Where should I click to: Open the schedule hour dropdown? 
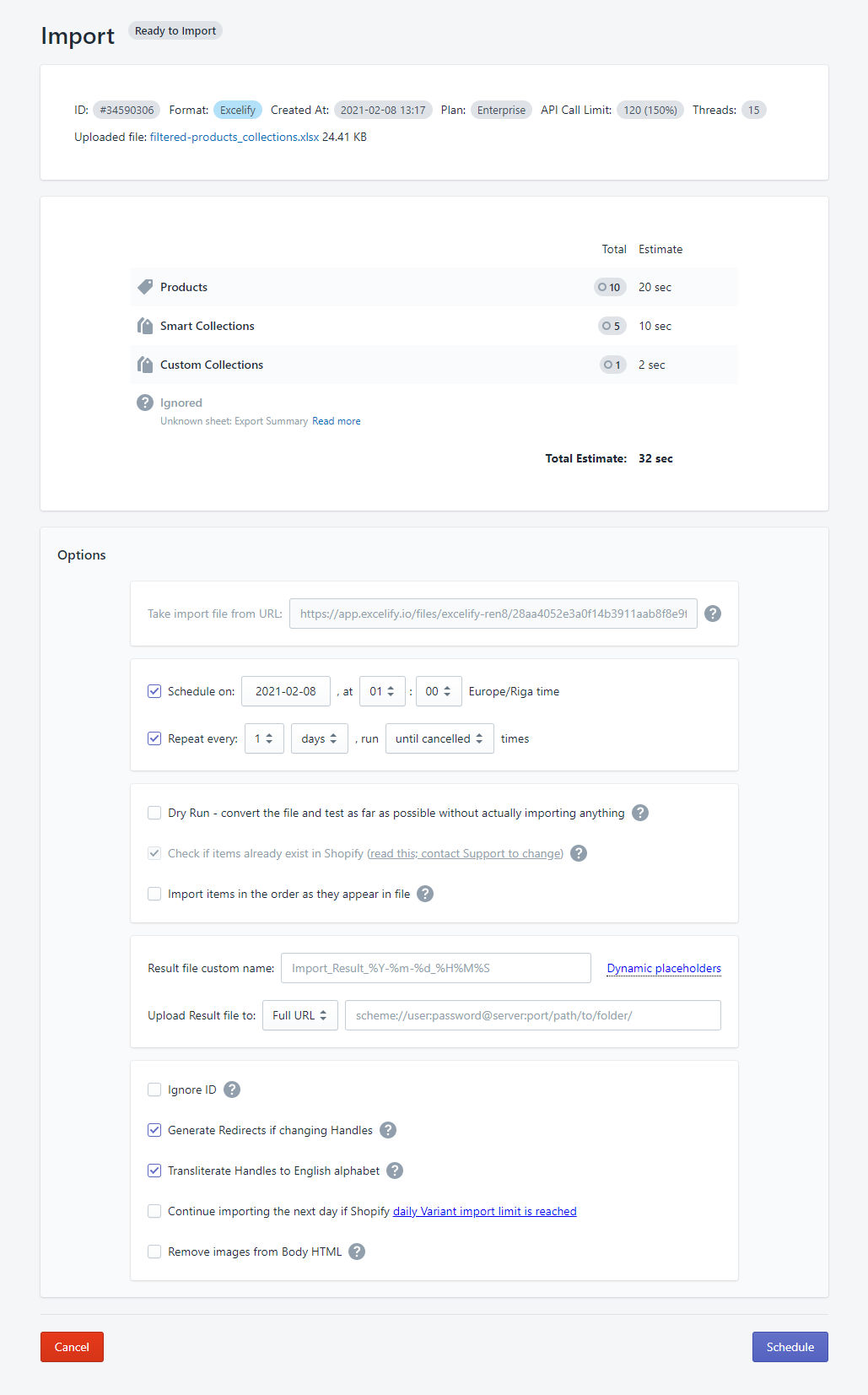[x=382, y=691]
